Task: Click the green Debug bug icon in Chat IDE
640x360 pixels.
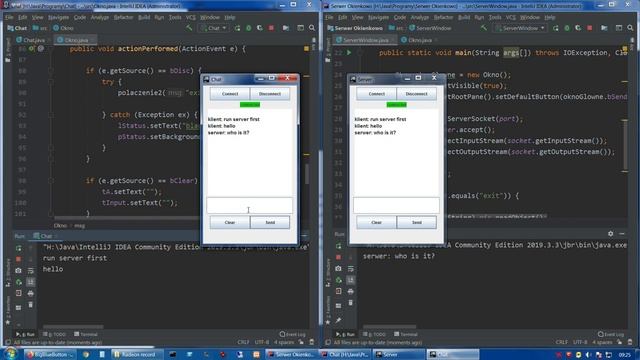Action: [x=249, y=28]
